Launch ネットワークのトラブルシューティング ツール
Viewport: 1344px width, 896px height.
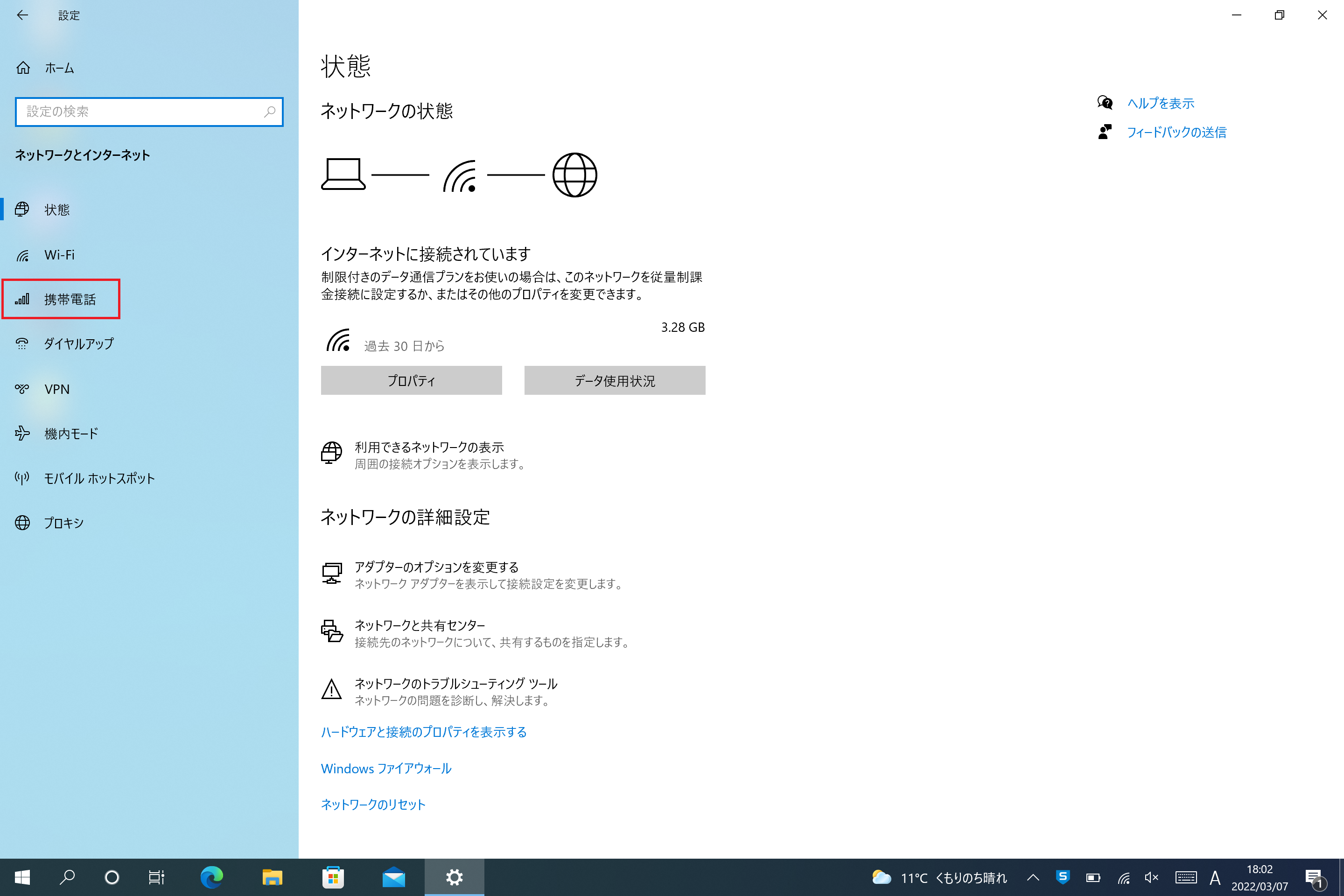pyautogui.click(x=456, y=683)
